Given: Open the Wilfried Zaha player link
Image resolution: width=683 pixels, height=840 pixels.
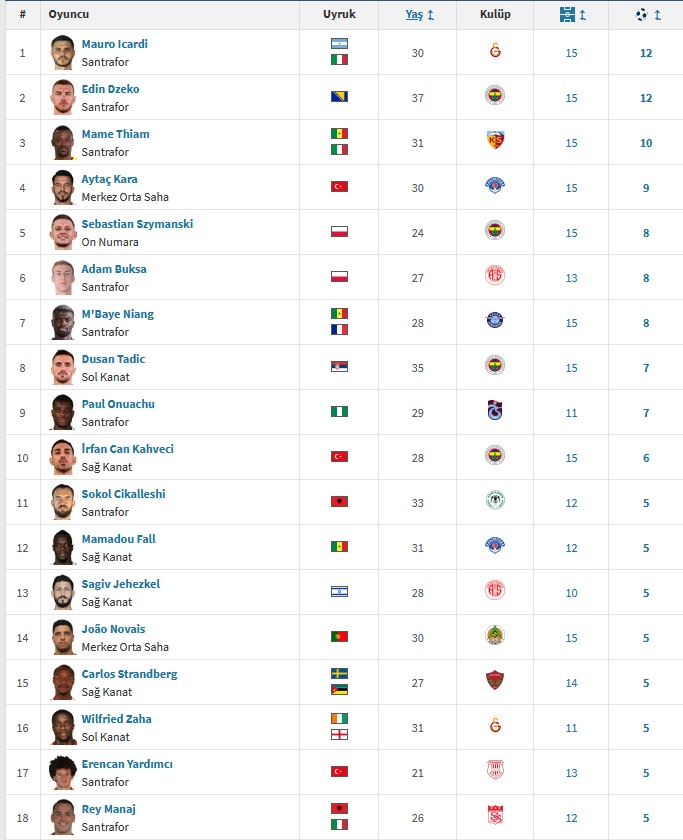Looking at the screenshot, I should (x=116, y=719).
